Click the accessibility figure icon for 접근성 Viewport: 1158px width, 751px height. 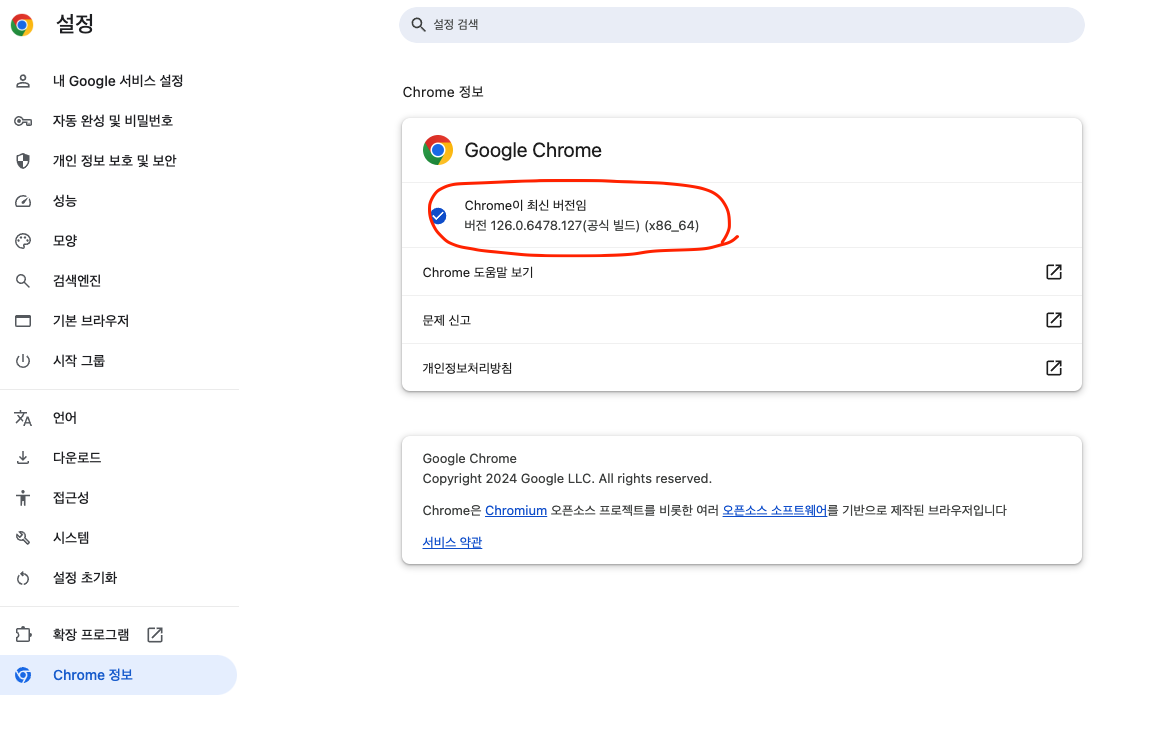coord(23,498)
